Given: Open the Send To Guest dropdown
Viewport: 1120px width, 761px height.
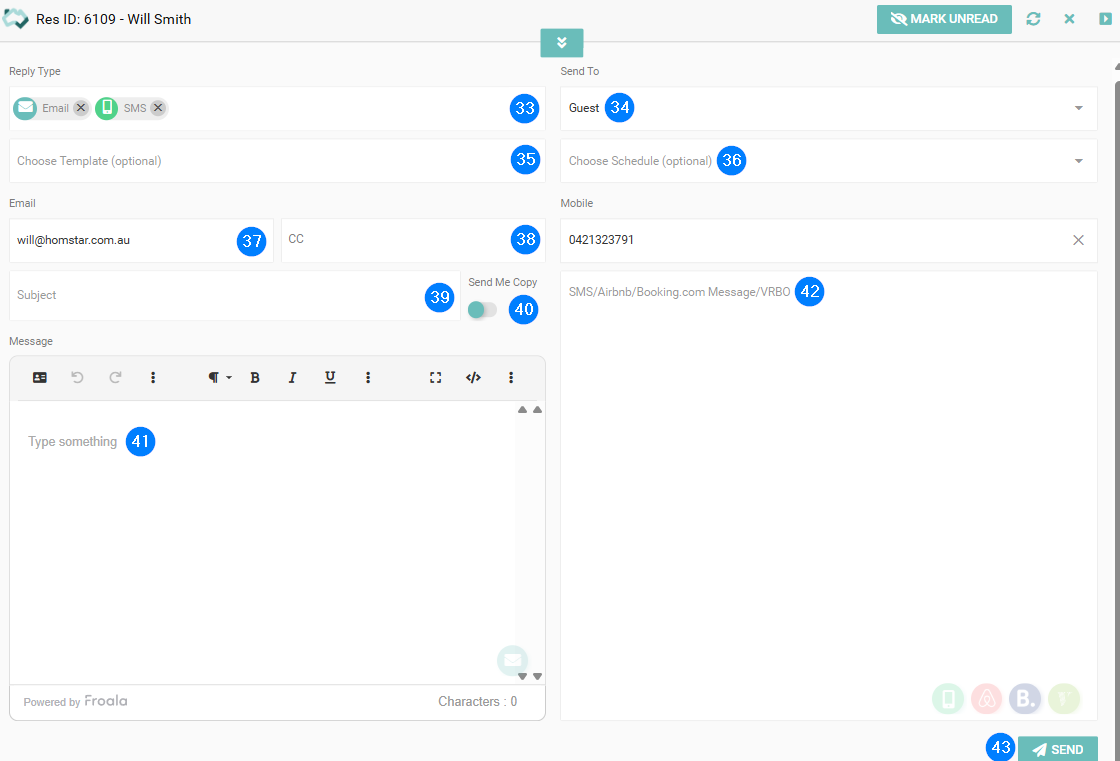Looking at the screenshot, I should click(x=1078, y=108).
